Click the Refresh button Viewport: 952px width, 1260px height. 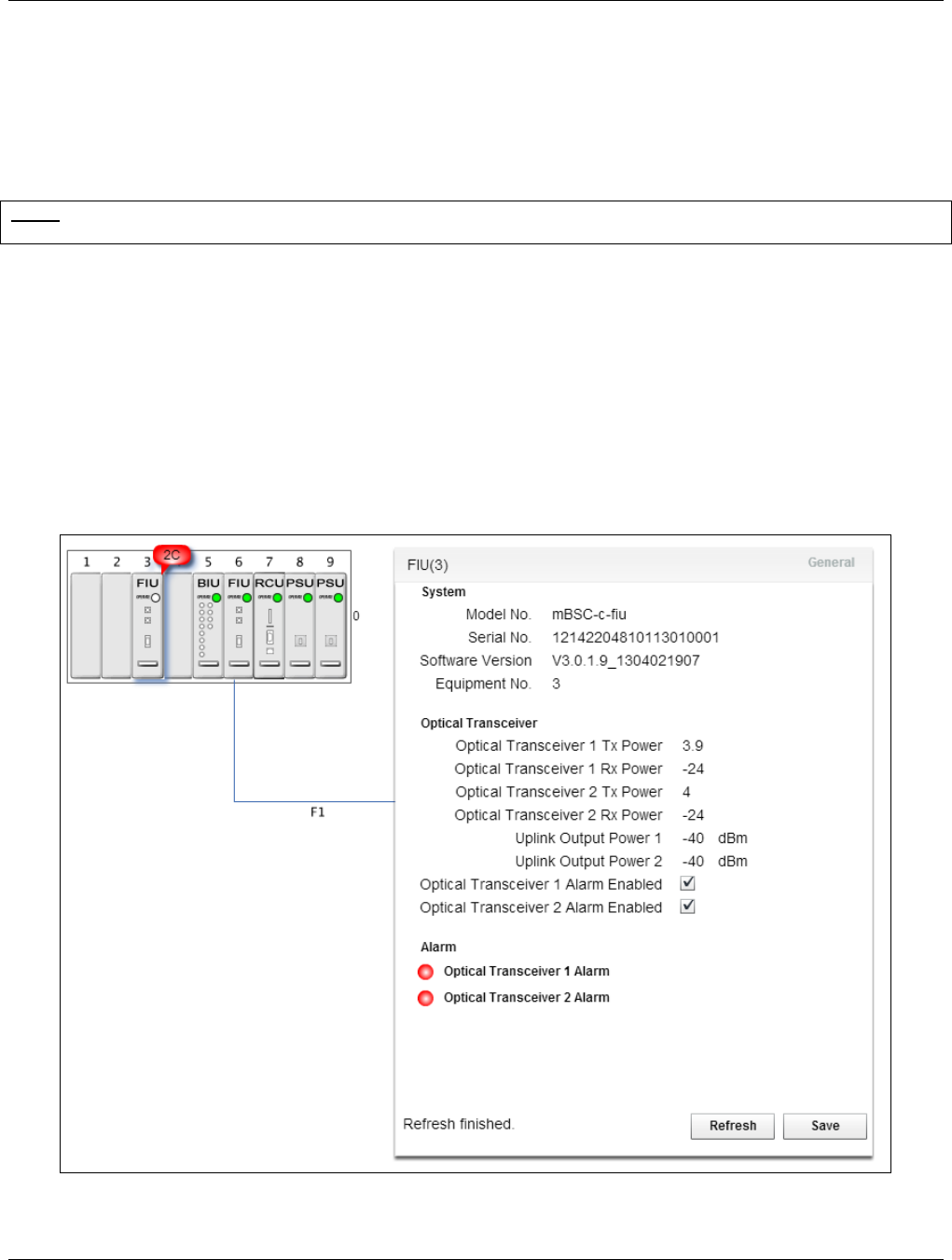[733, 1126]
